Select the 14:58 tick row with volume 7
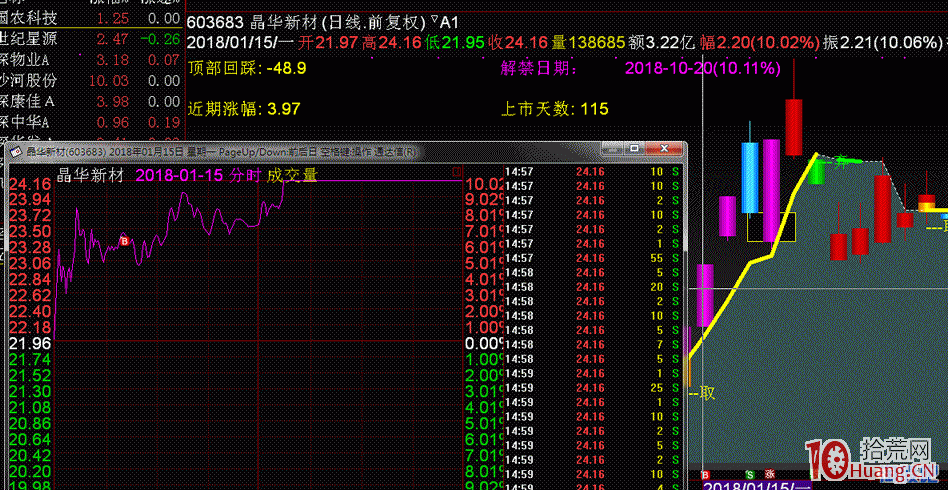The width and height of the screenshot is (948, 490). (594, 345)
